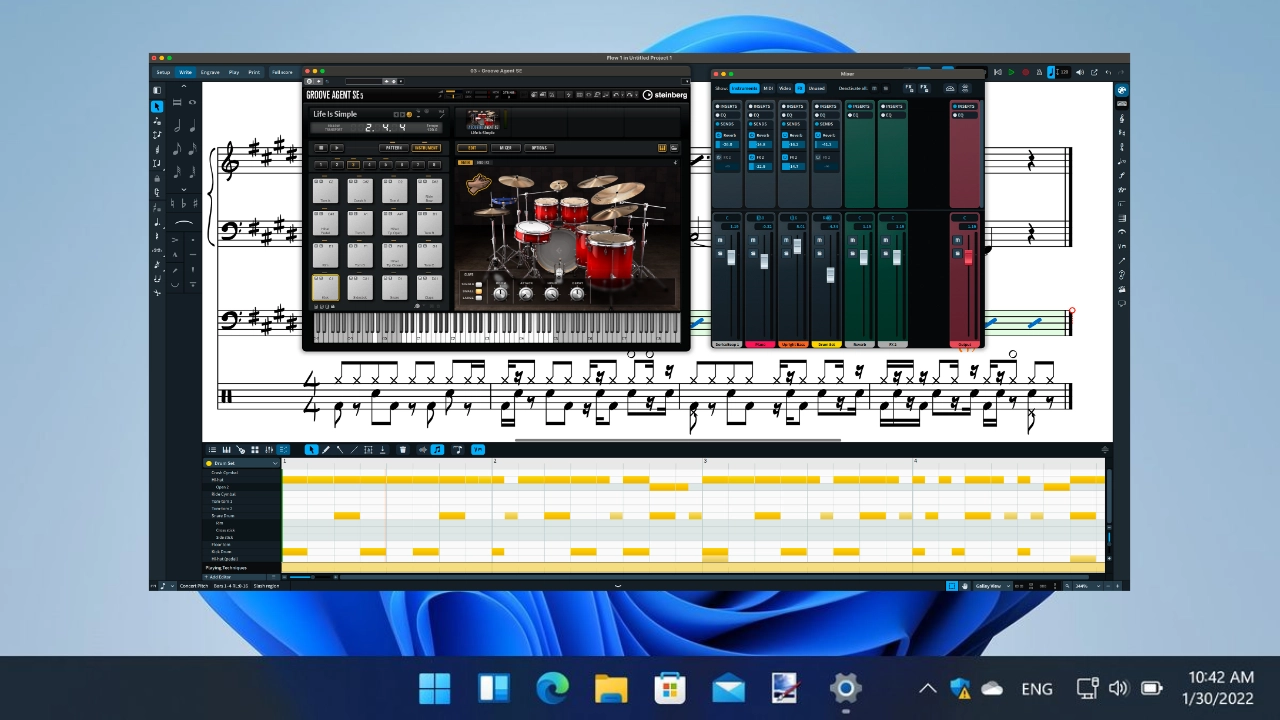1280x720 pixels.
Task: Deactivate all mutes in Mixer
Action: click(874, 88)
